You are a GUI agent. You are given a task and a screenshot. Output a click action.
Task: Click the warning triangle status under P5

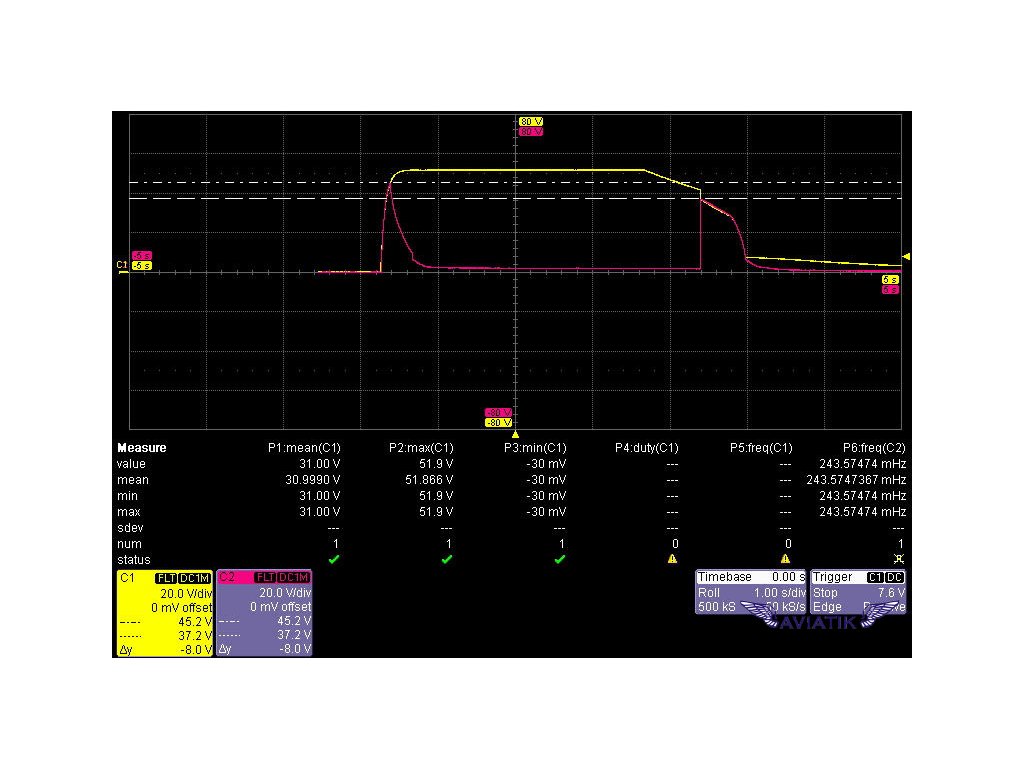(x=786, y=559)
